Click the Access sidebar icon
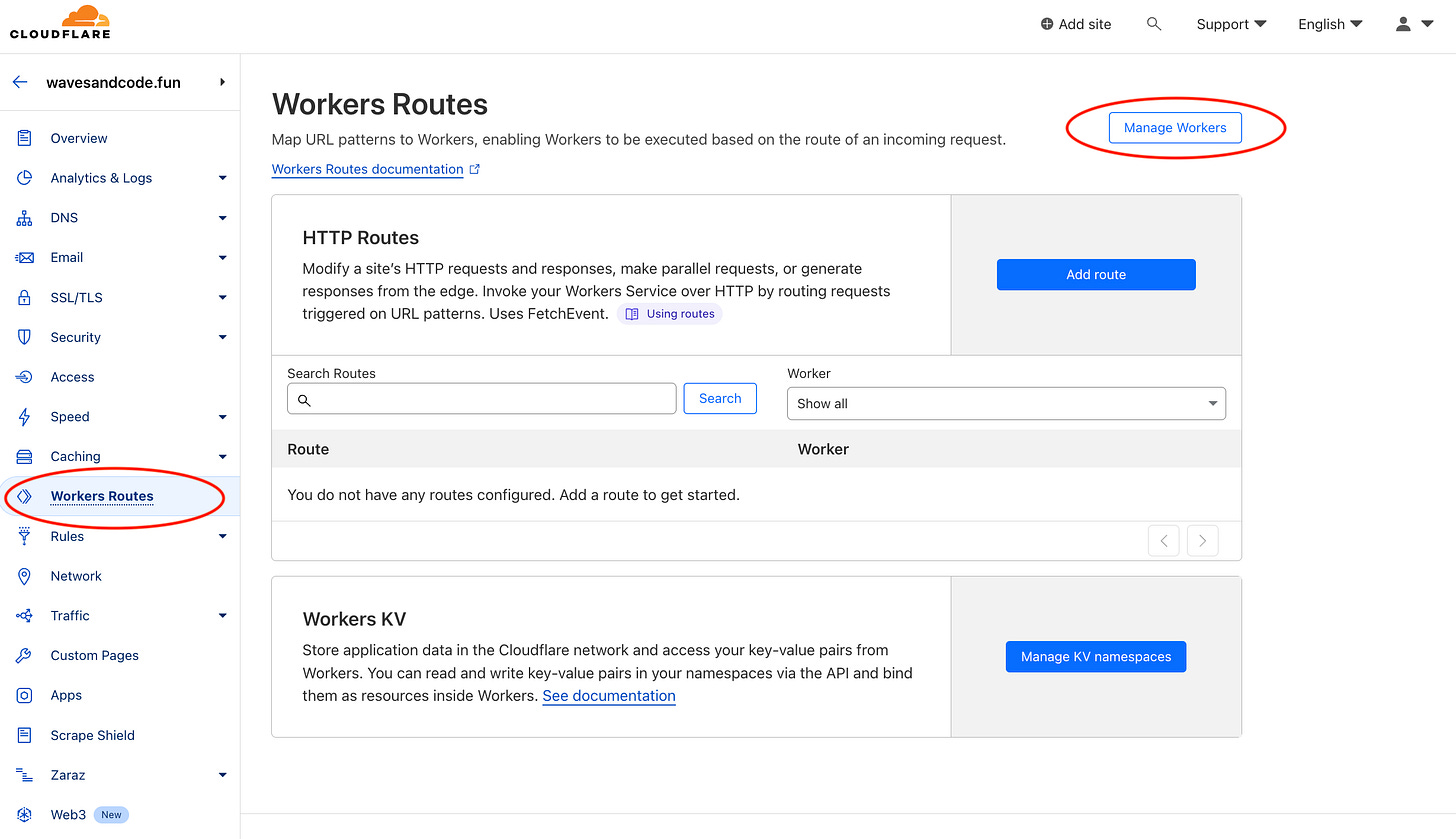The image size is (1456, 839). click(23, 377)
